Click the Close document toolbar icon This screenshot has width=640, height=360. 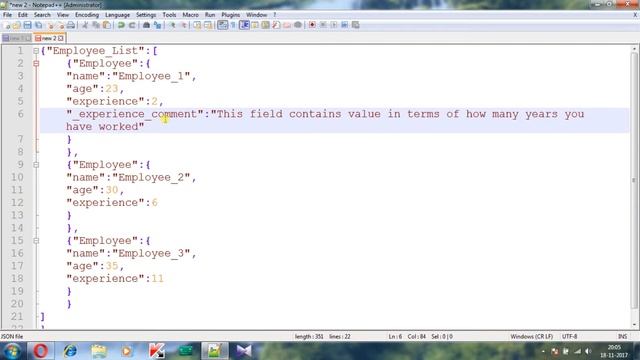coord(50,25)
